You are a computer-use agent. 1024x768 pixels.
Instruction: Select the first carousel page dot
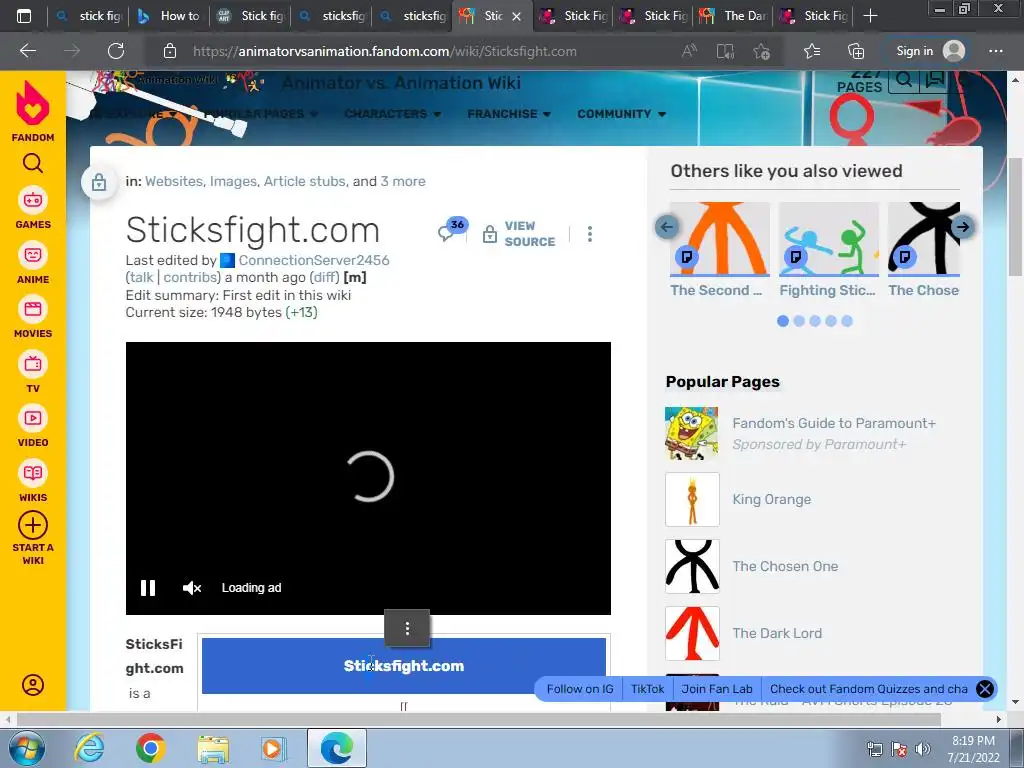click(x=783, y=321)
